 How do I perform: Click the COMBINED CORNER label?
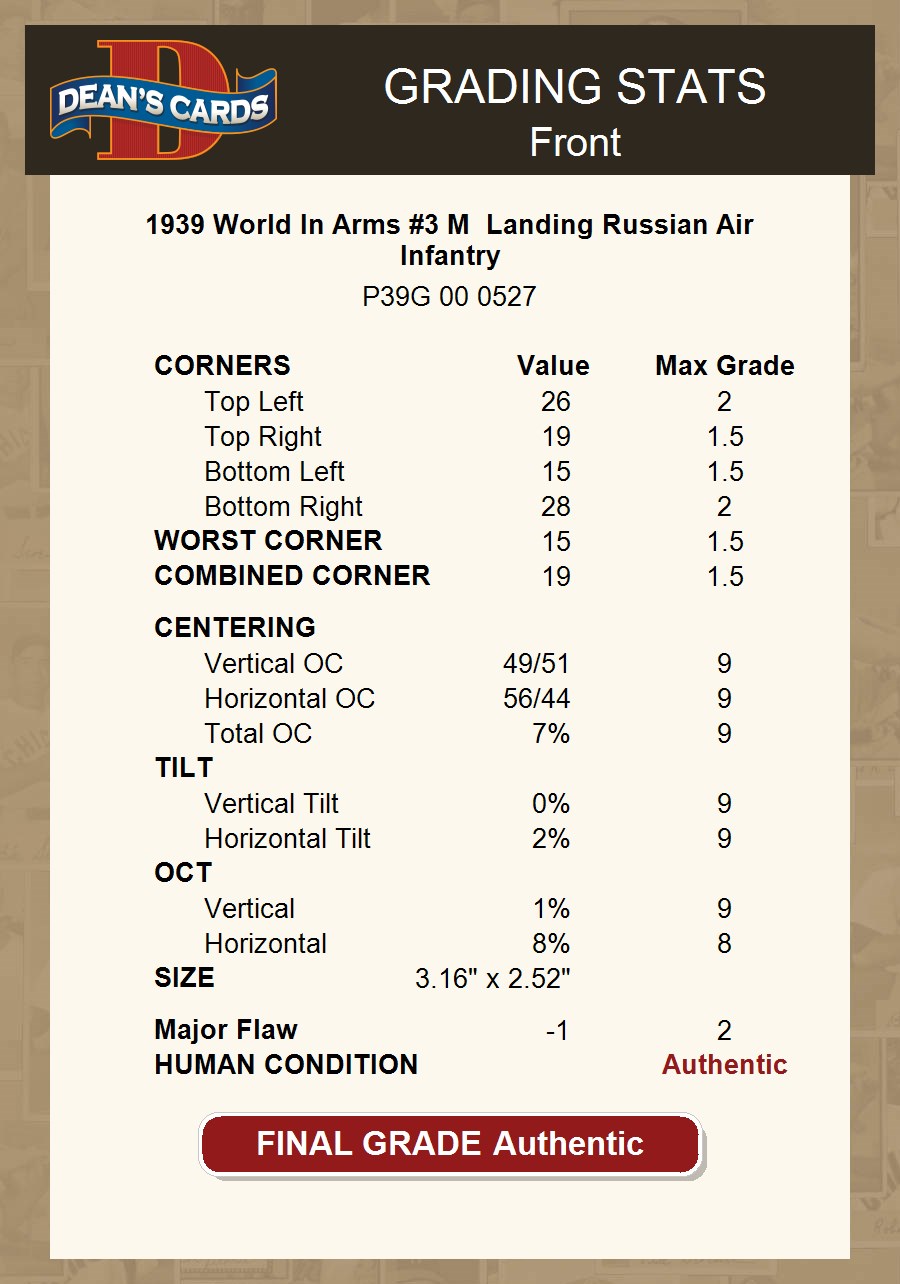292,576
